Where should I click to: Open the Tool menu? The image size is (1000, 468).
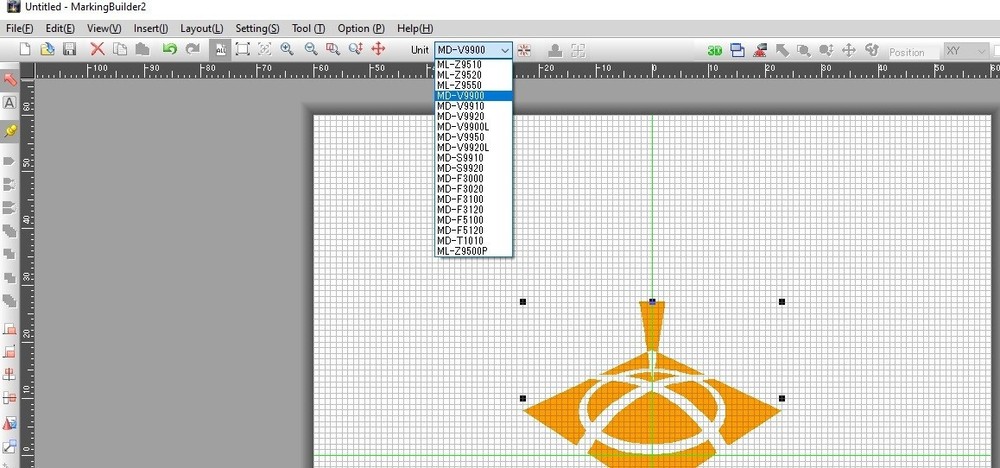pos(309,29)
